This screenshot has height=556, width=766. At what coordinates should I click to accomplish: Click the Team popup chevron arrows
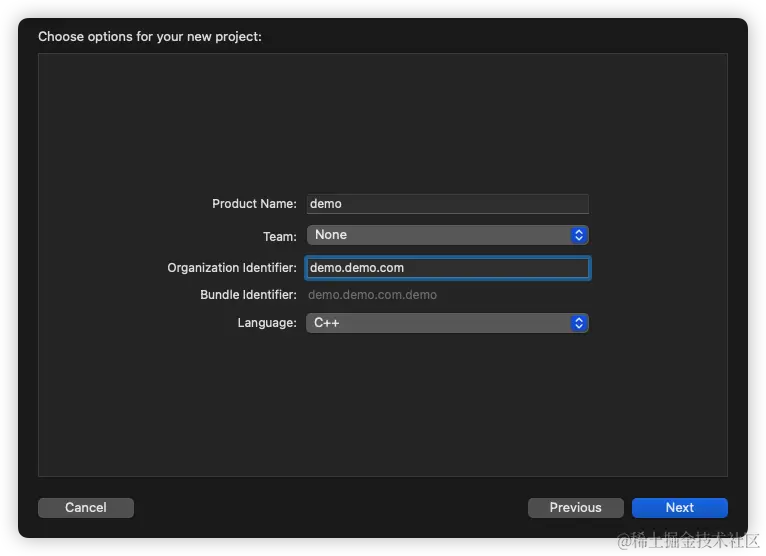pyautogui.click(x=578, y=235)
